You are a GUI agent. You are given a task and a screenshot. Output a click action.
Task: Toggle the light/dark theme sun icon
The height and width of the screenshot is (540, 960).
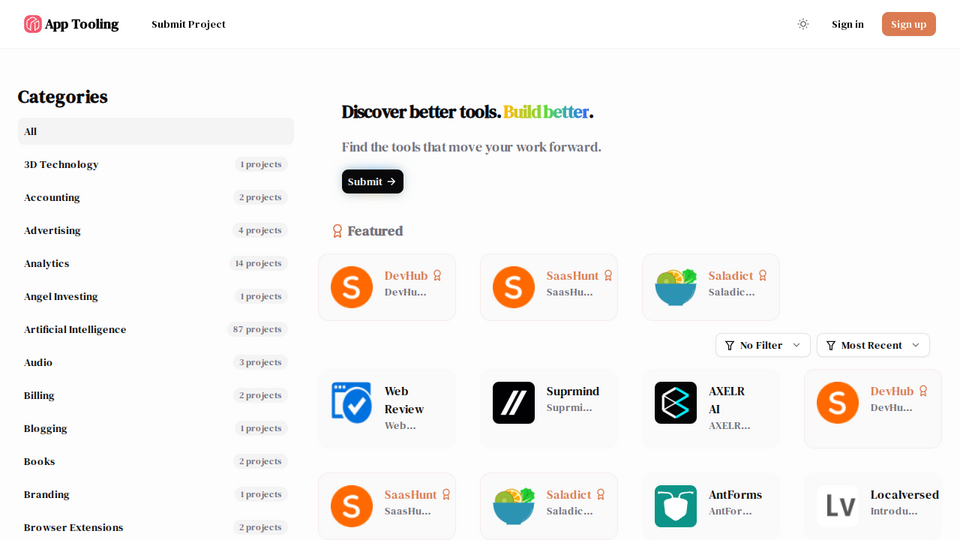pos(803,24)
